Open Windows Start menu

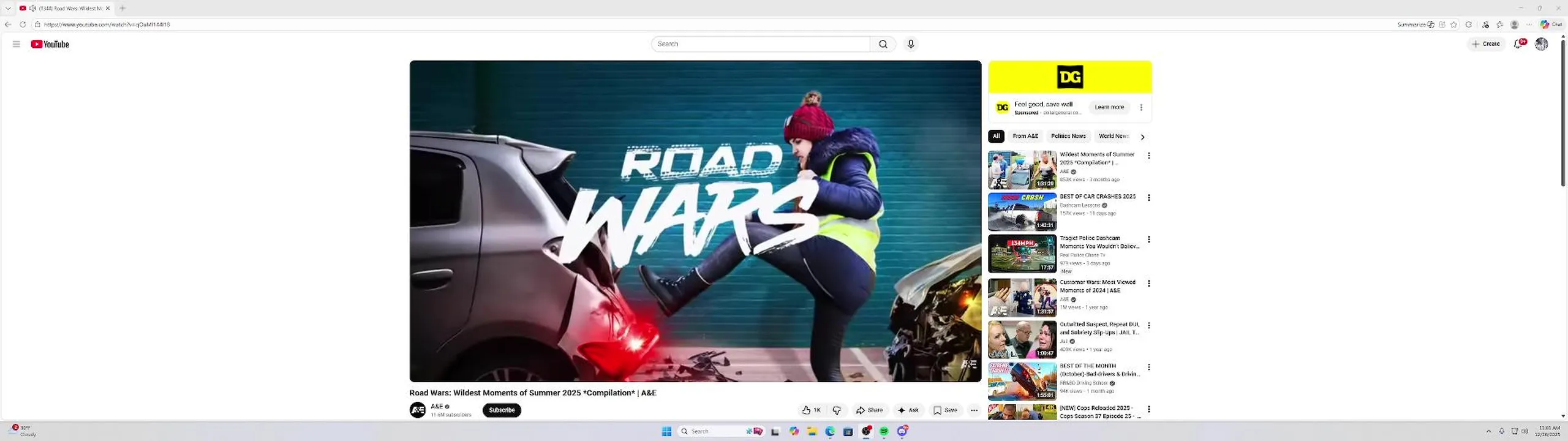pos(666,431)
